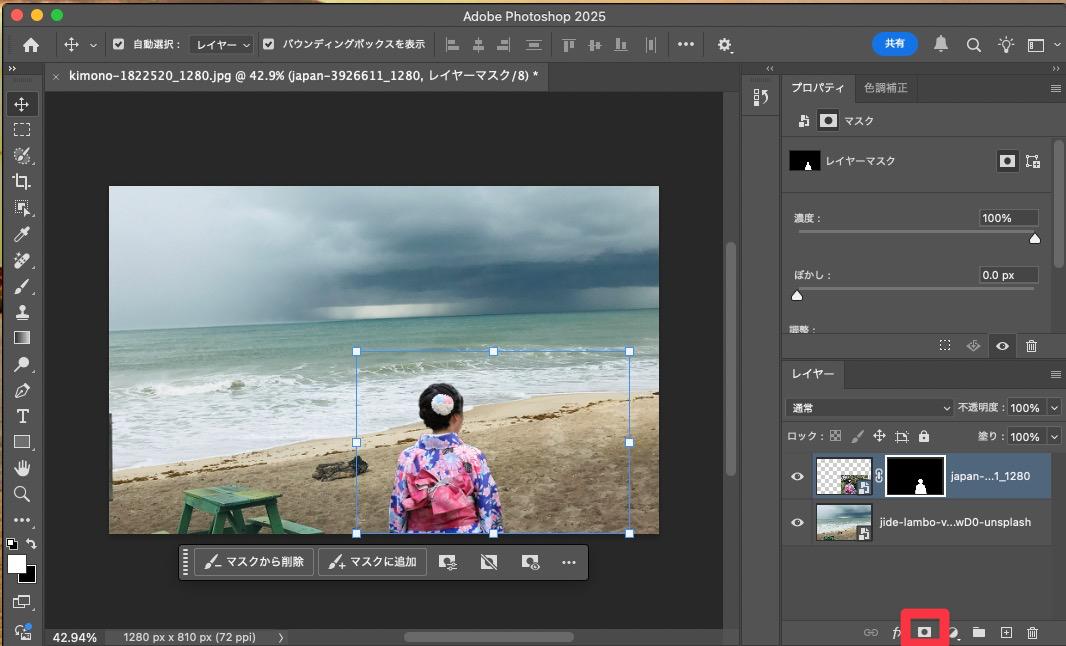Open the レイヤー auto-select target dropdown
Image resolution: width=1066 pixels, height=646 pixels.
221,45
